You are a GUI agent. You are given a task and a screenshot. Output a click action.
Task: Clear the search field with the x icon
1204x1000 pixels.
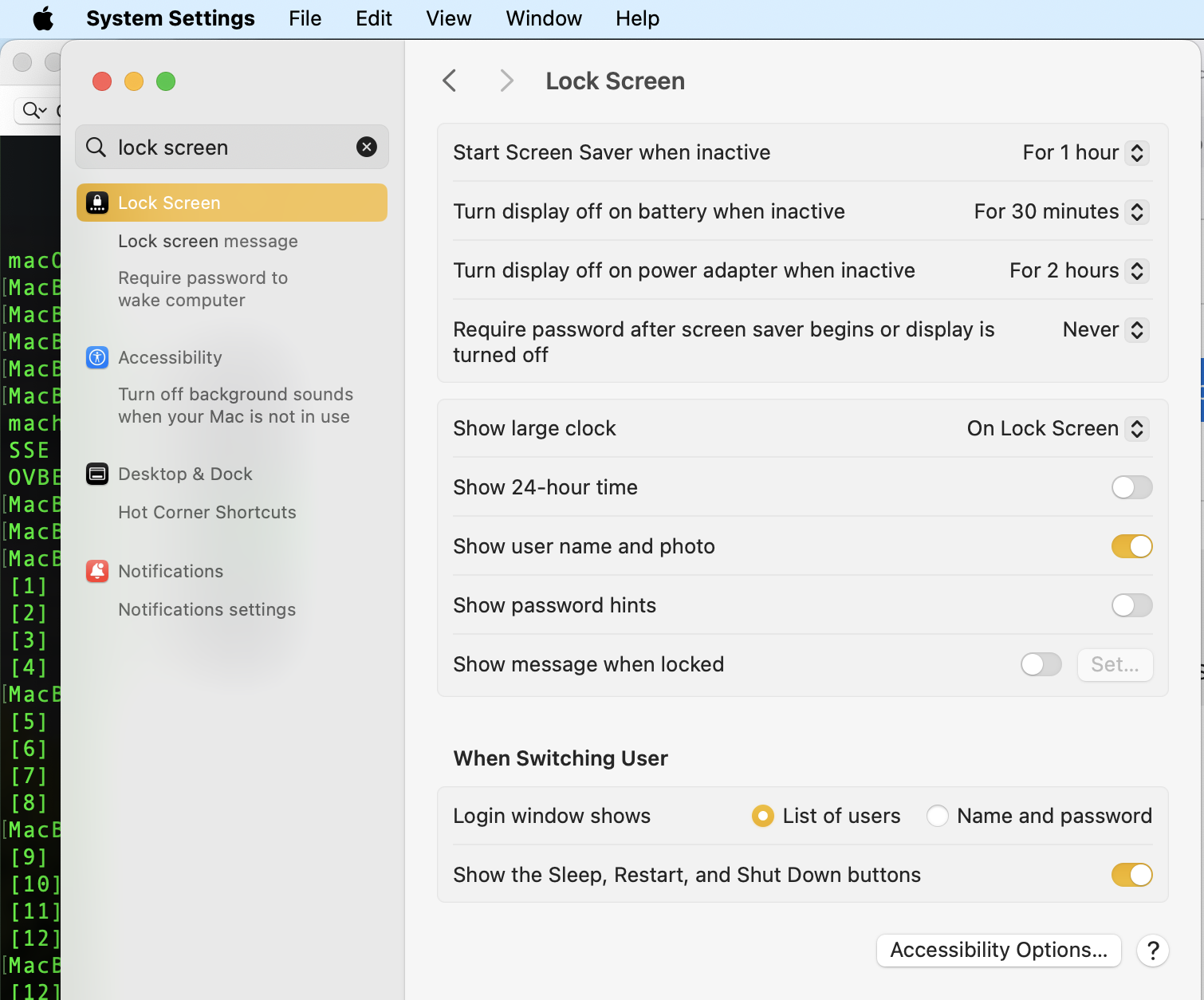pos(366,147)
